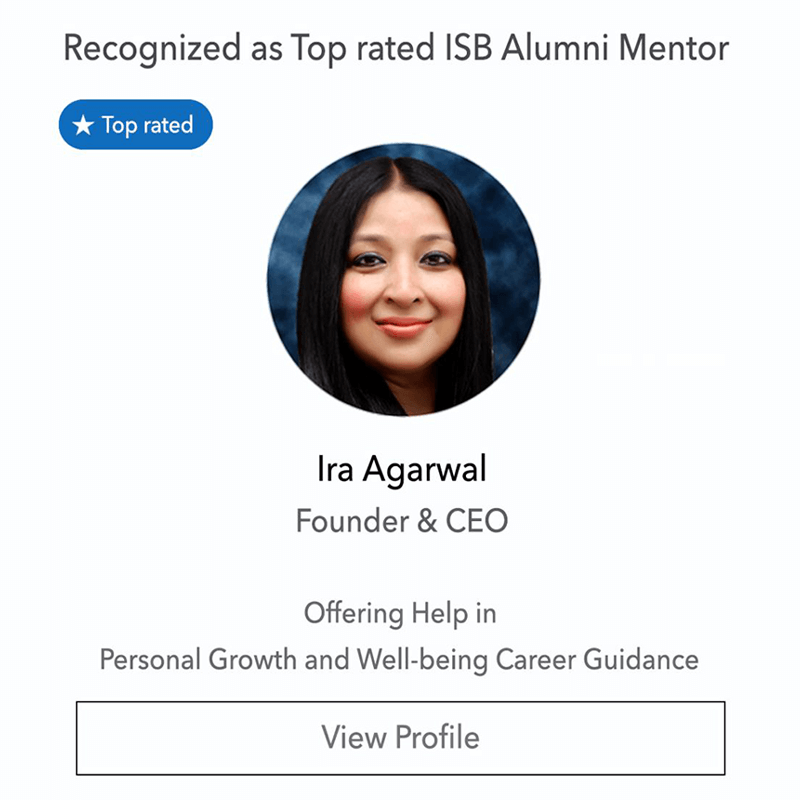Image resolution: width=800 pixels, height=800 pixels.
Task: Click the star icon in the badge
Action: point(84,126)
